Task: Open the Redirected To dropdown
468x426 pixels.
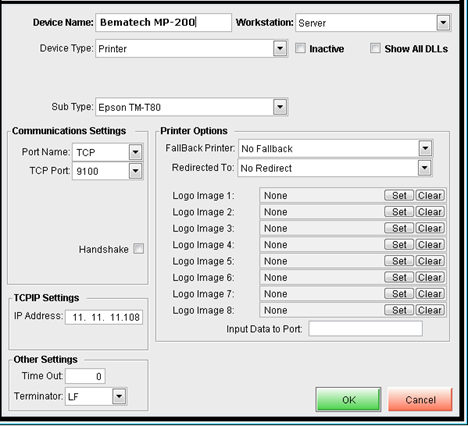Action: (335, 168)
